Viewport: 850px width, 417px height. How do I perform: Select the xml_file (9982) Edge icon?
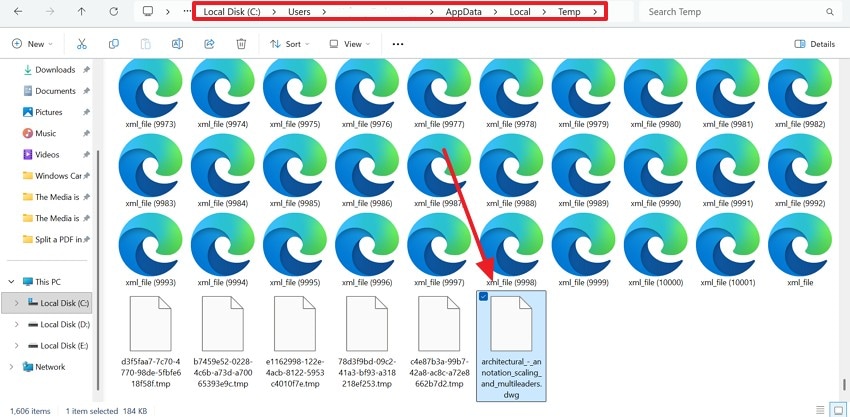[x=800, y=87]
